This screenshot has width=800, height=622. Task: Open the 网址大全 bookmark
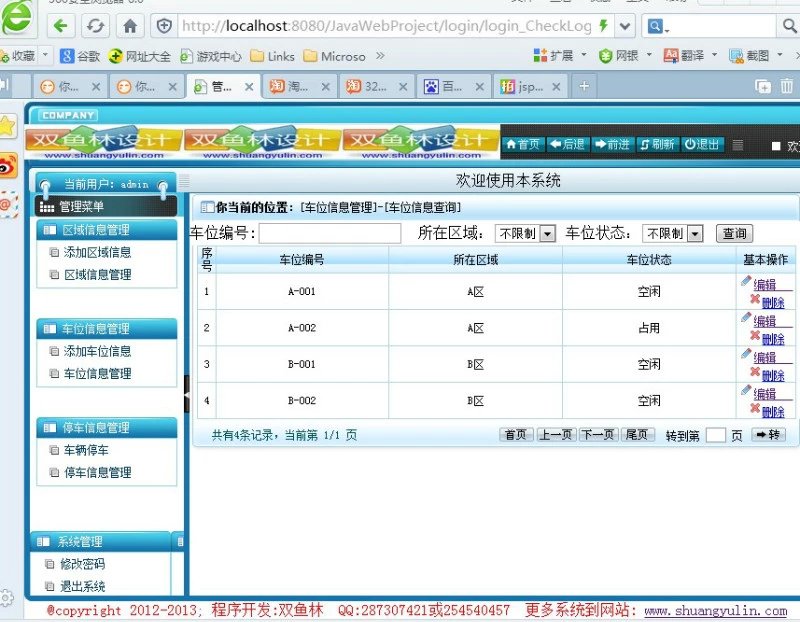pos(140,56)
